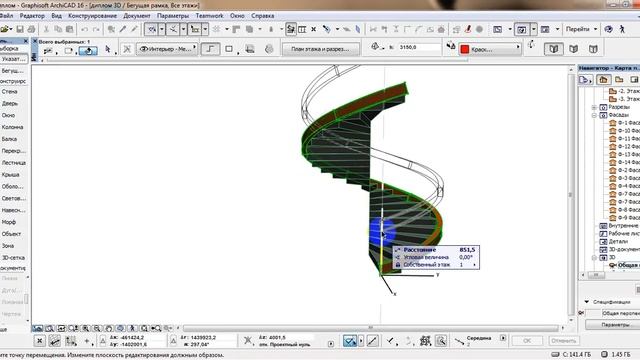Select the eyedropper pick-up parameters tool
The image size is (640, 360).
coord(123,29)
